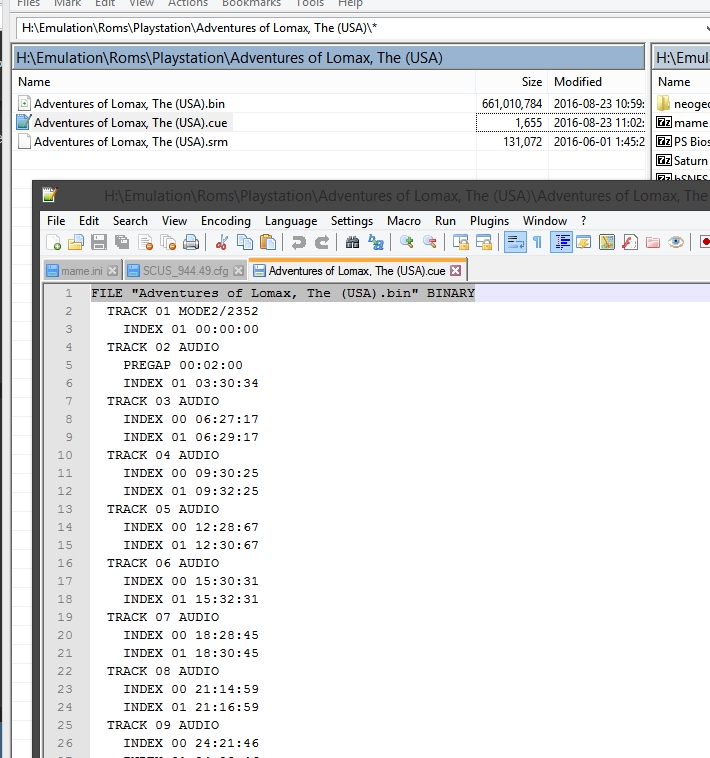Sort by the Modified column header

click(x=596, y=82)
